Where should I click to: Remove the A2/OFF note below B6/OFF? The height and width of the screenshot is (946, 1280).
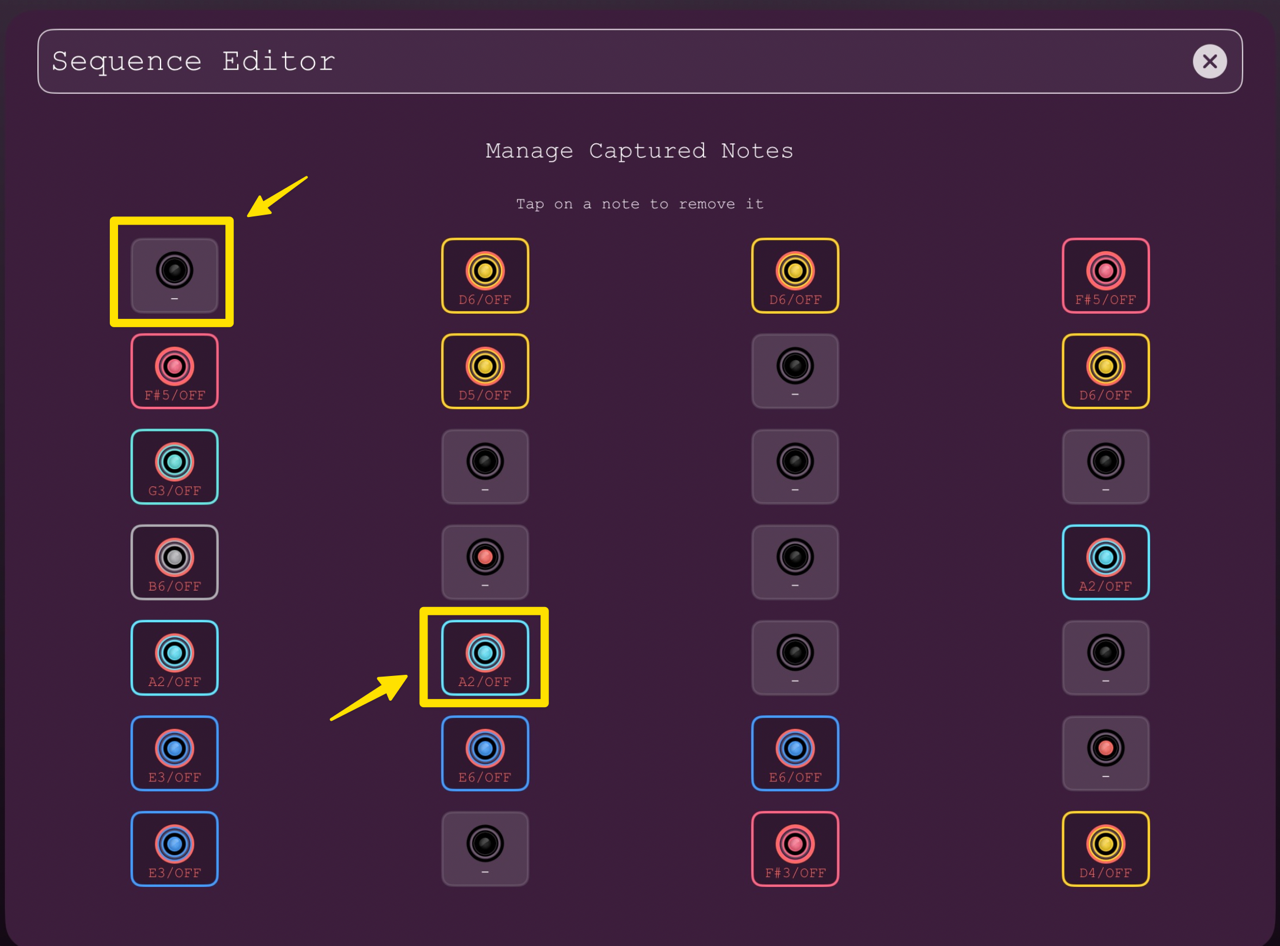(x=174, y=658)
